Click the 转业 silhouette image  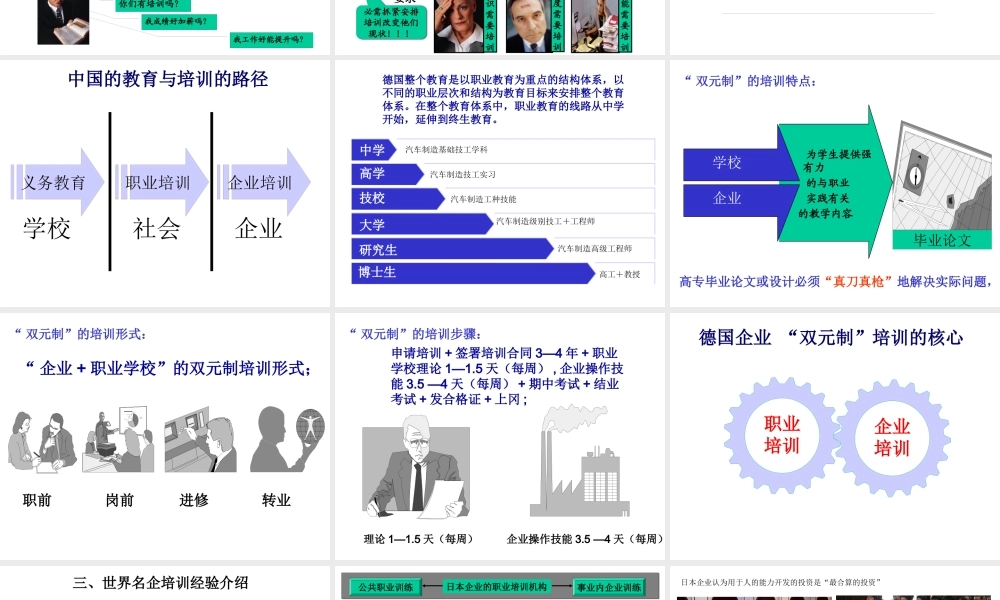(287, 439)
